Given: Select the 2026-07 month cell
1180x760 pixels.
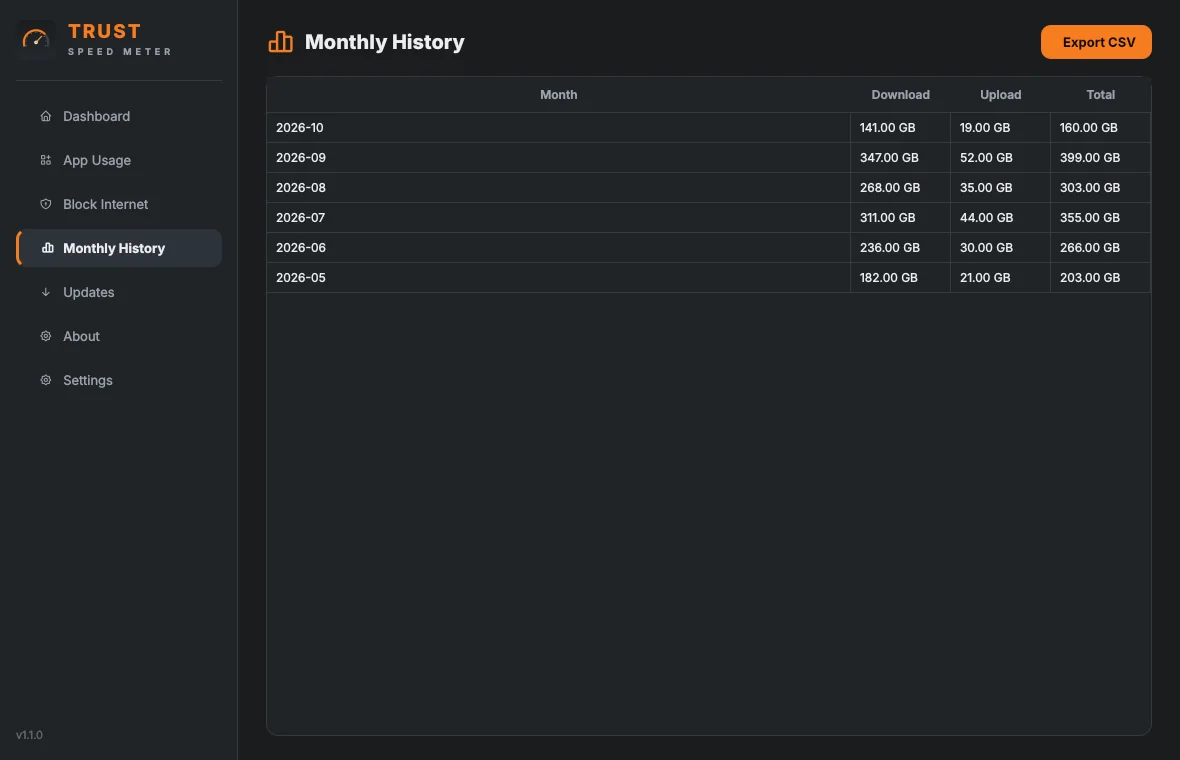Looking at the screenshot, I should (558, 217).
